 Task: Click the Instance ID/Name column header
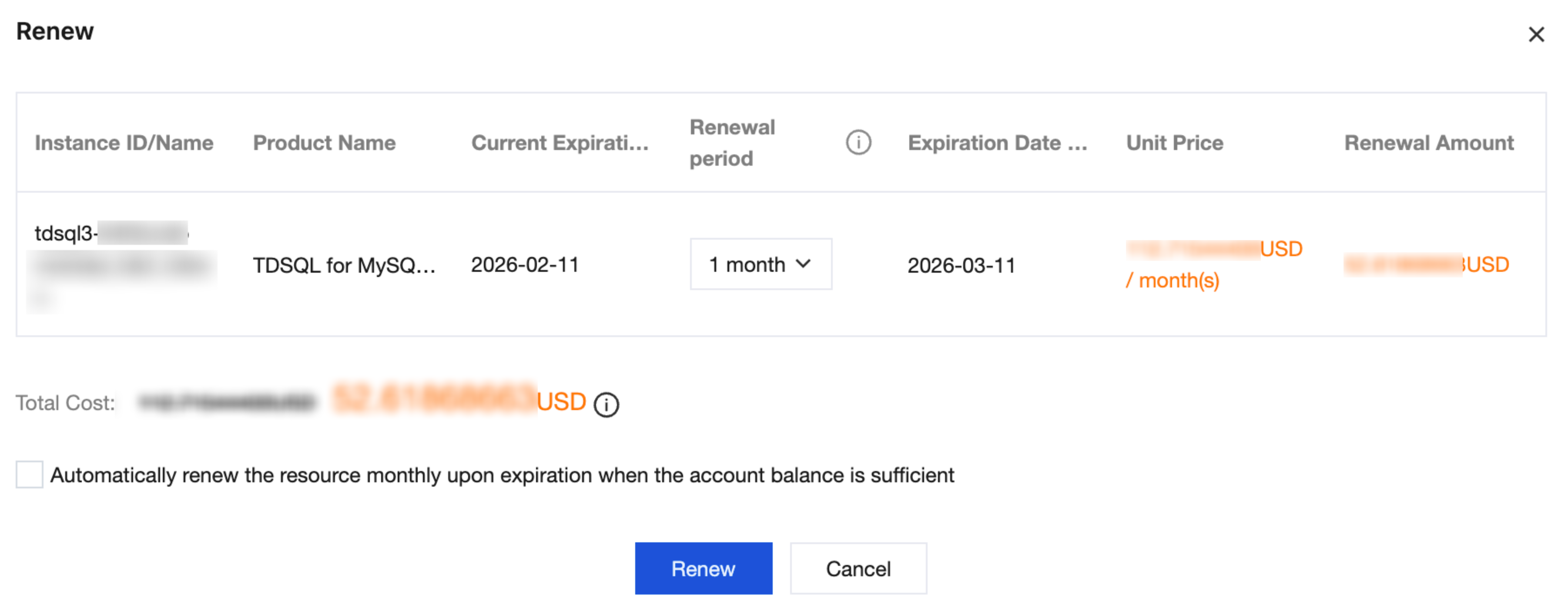[124, 143]
